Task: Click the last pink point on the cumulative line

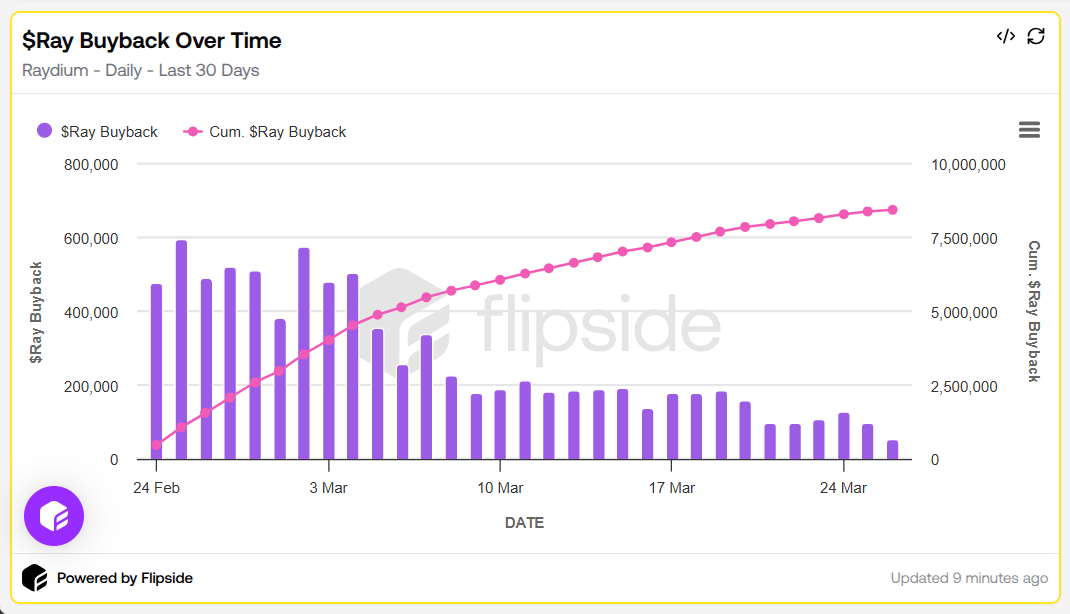Action: click(x=892, y=210)
